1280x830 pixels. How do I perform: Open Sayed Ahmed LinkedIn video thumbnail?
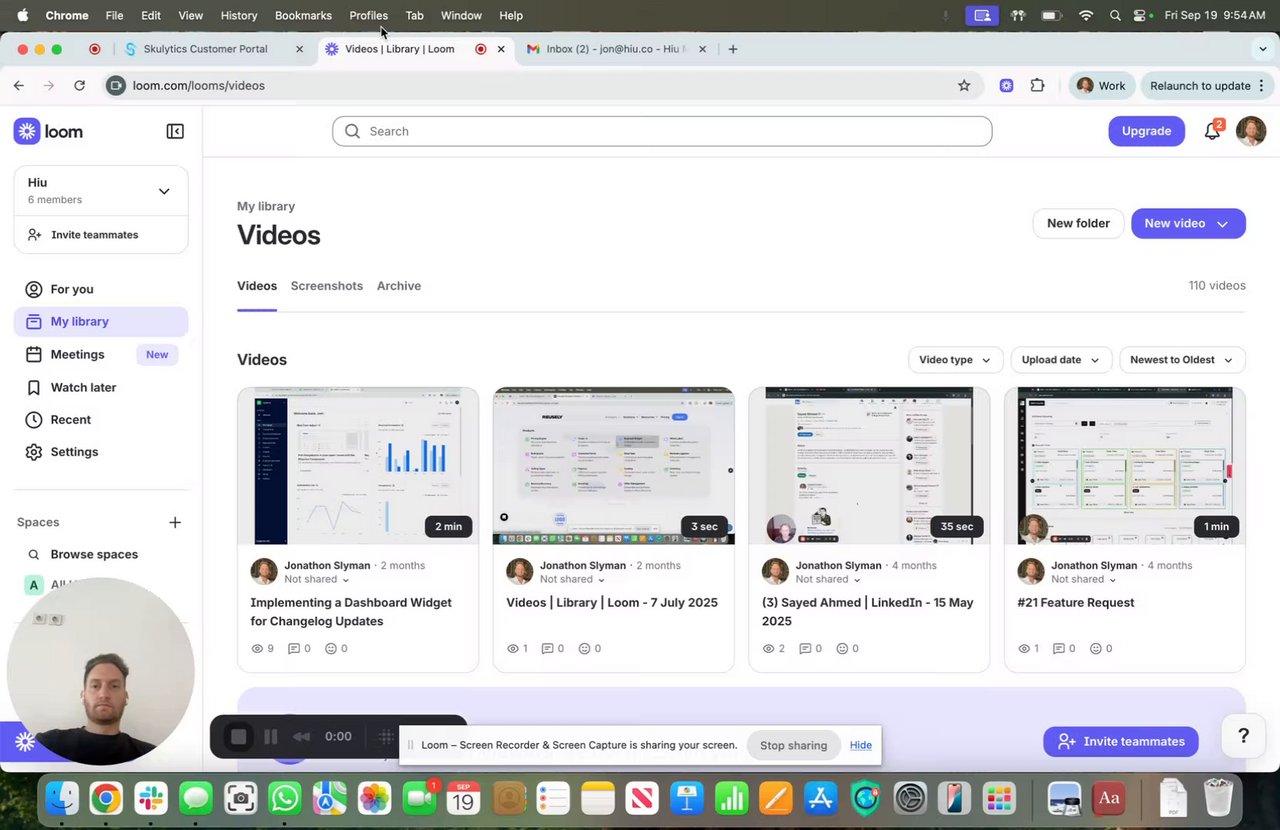click(x=869, y=466)
